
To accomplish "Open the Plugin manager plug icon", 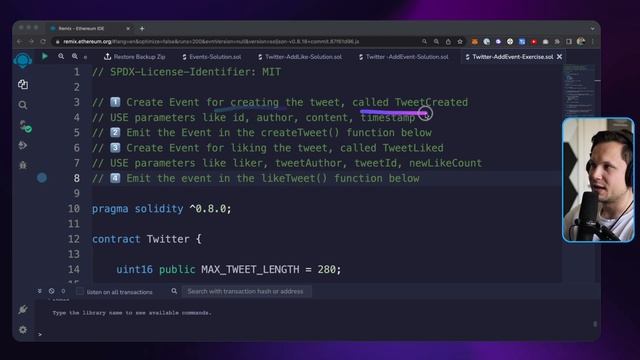I will 23,309.
